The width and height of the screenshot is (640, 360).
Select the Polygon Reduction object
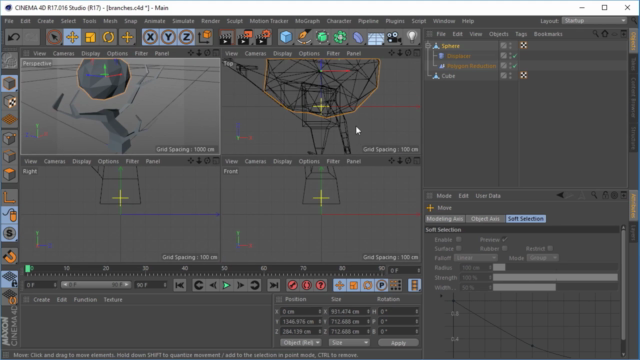(x=471, y=66)
